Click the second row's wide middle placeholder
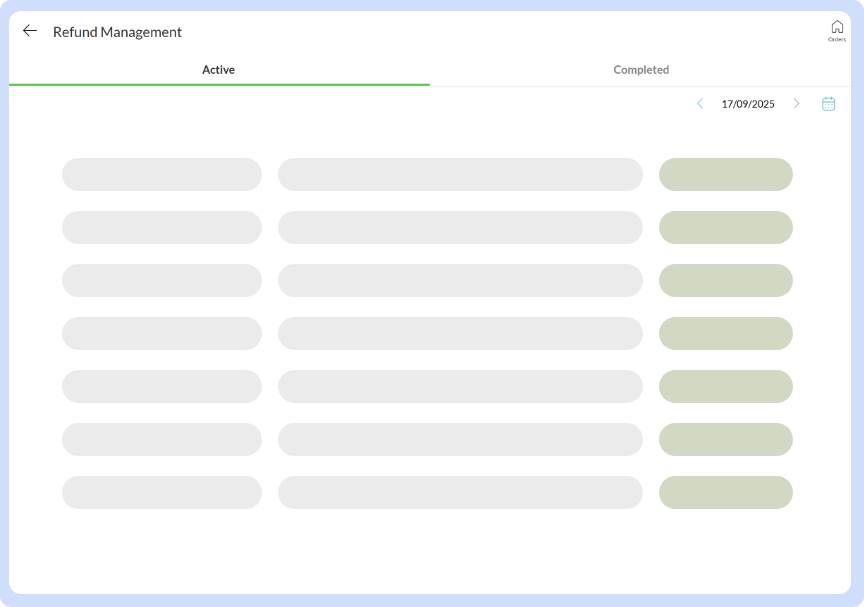 click(x=460, y=227)
